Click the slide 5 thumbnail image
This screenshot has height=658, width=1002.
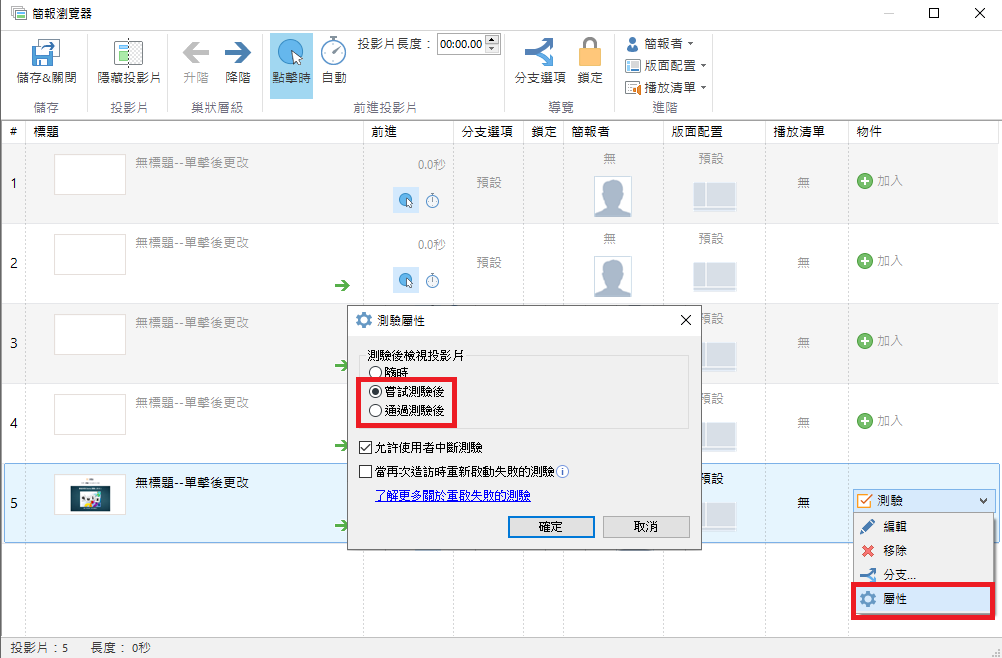(89, 494)
